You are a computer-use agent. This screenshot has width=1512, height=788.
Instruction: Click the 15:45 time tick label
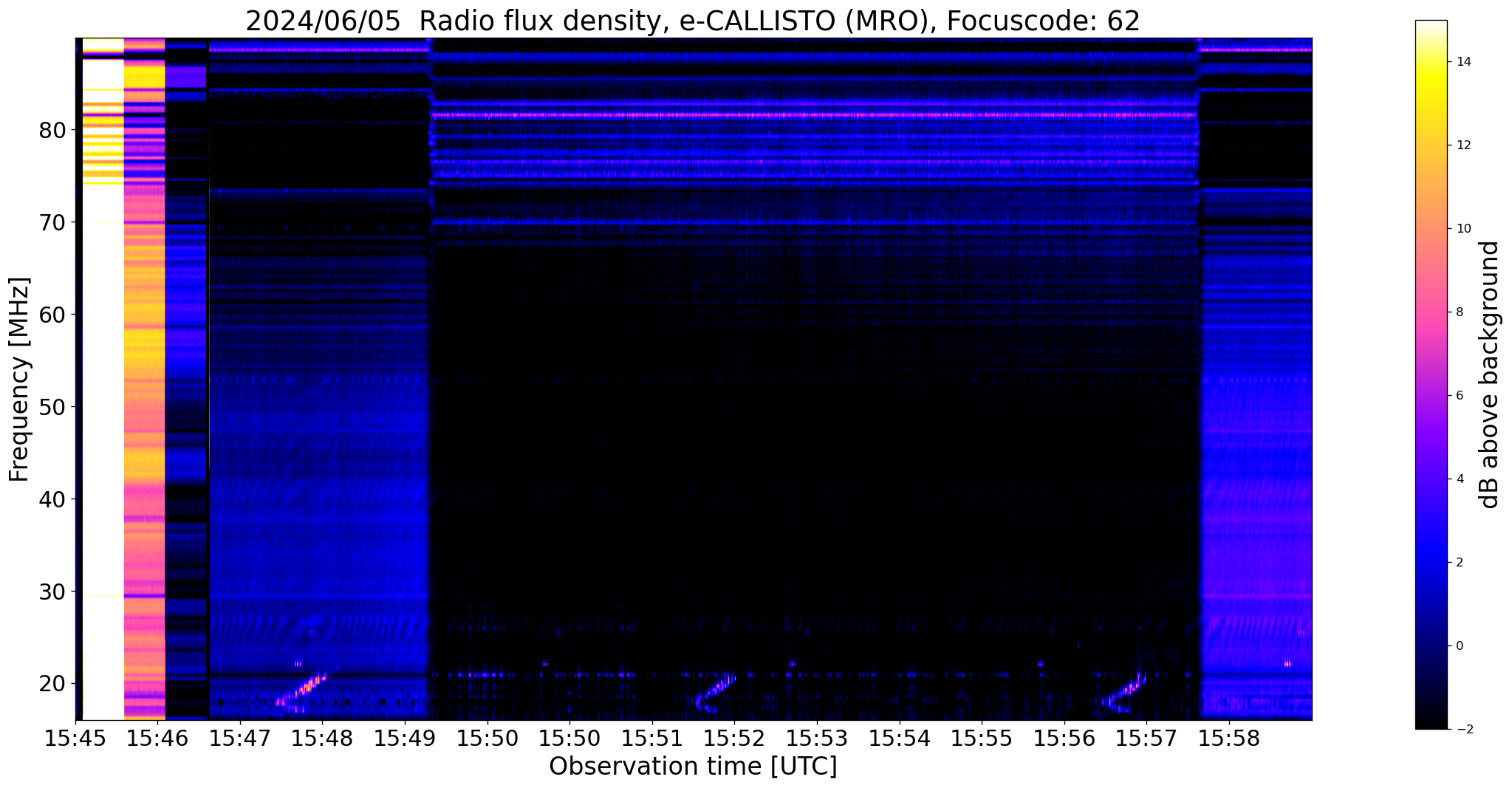pyautogui.click(x=75, y=739)
